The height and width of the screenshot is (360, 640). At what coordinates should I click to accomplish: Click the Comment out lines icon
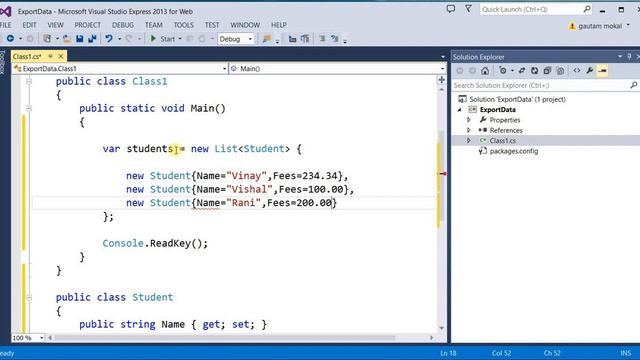point(322,39)
